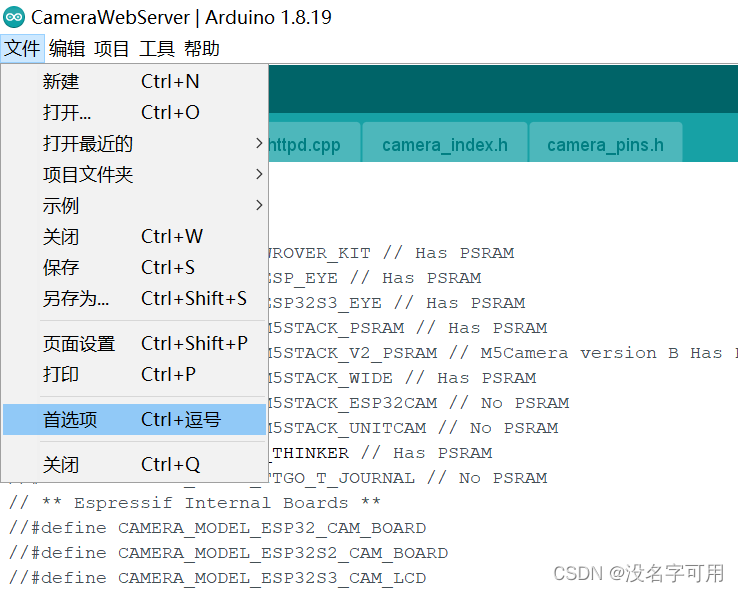This screenshot has height=592, width=738.
Task: Click the M5STACK_ESP32CAM // No PSRAM line
Action: 418,403
